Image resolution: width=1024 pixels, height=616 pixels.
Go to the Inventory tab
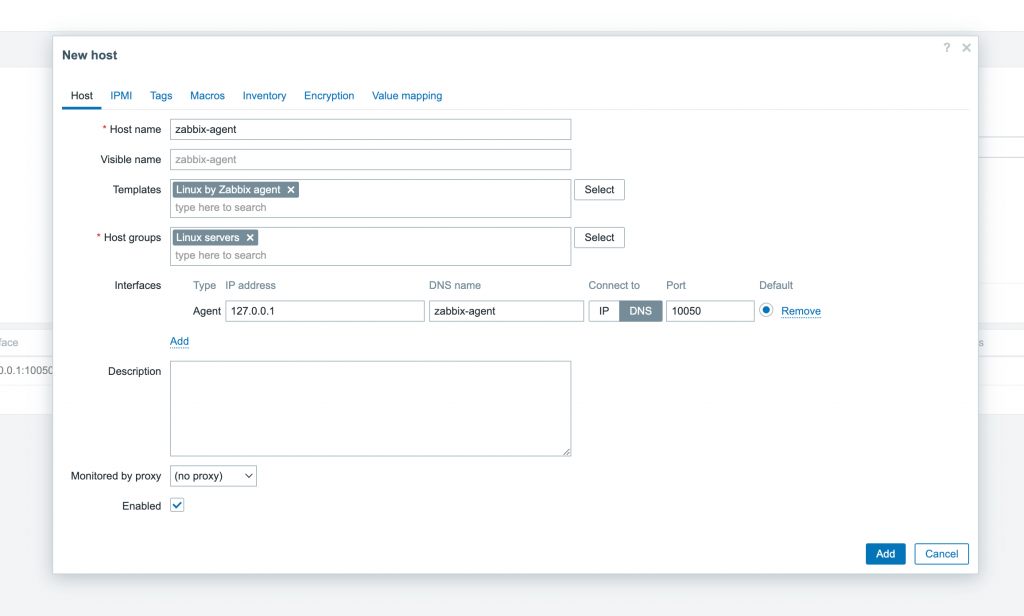click(x=264, y=95)
